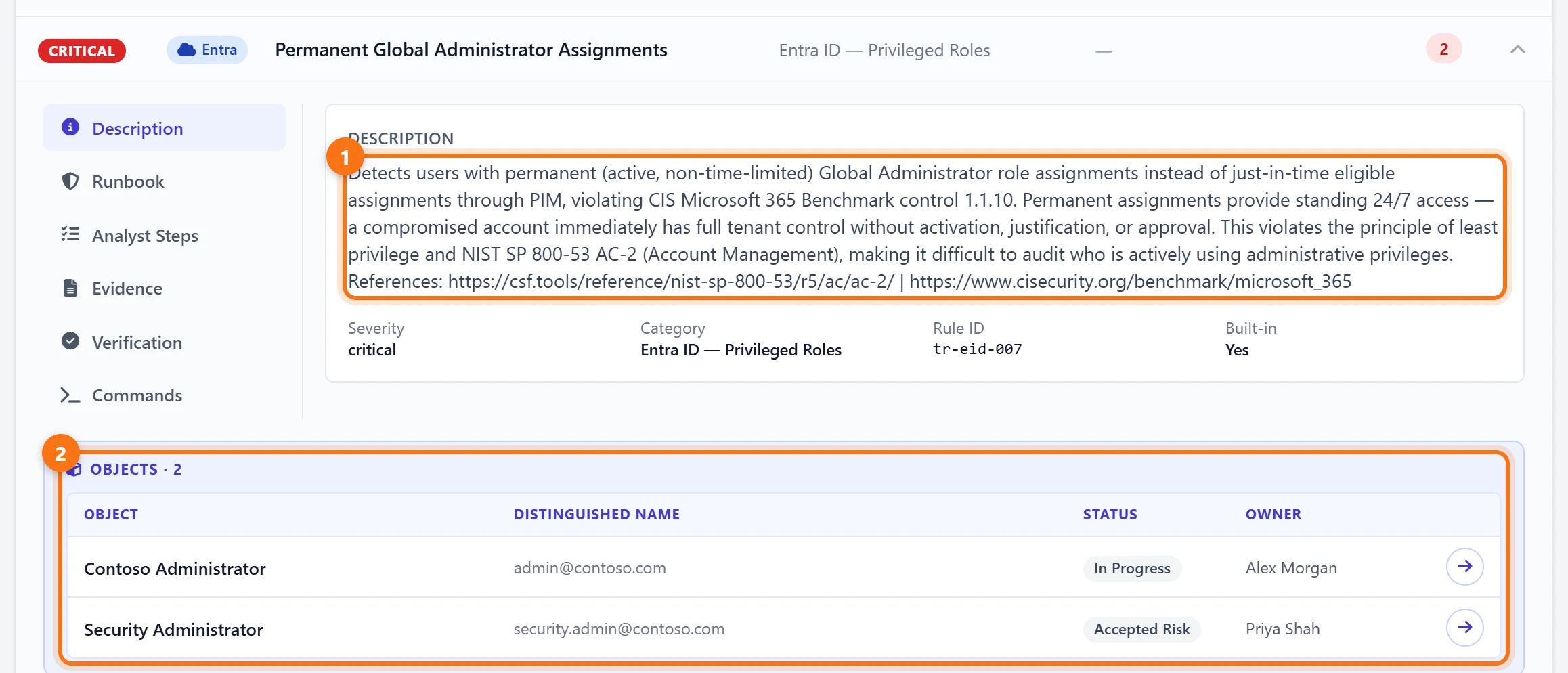This screenshot has height=673, width=1568.
Task: Click admin@contoso.com distinguished name
Action: (x=590, y=568)
